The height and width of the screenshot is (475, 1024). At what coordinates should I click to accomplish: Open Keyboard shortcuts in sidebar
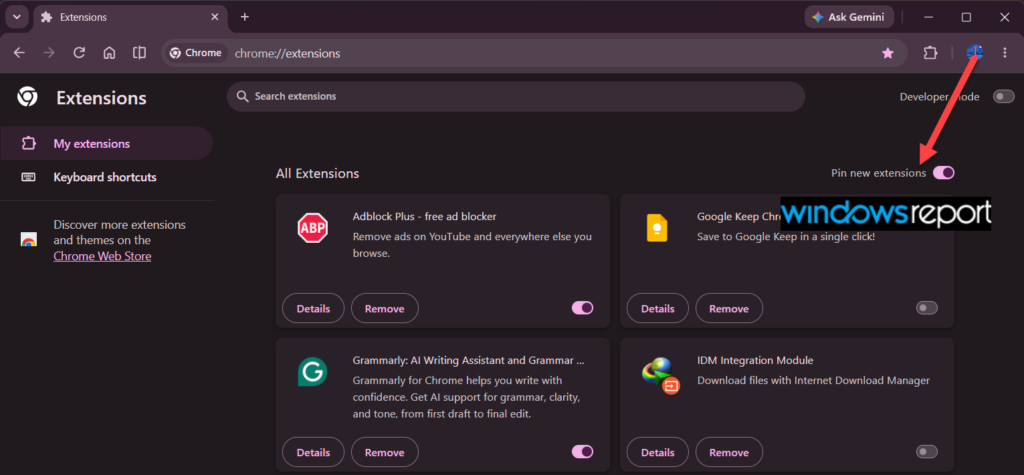106,177
